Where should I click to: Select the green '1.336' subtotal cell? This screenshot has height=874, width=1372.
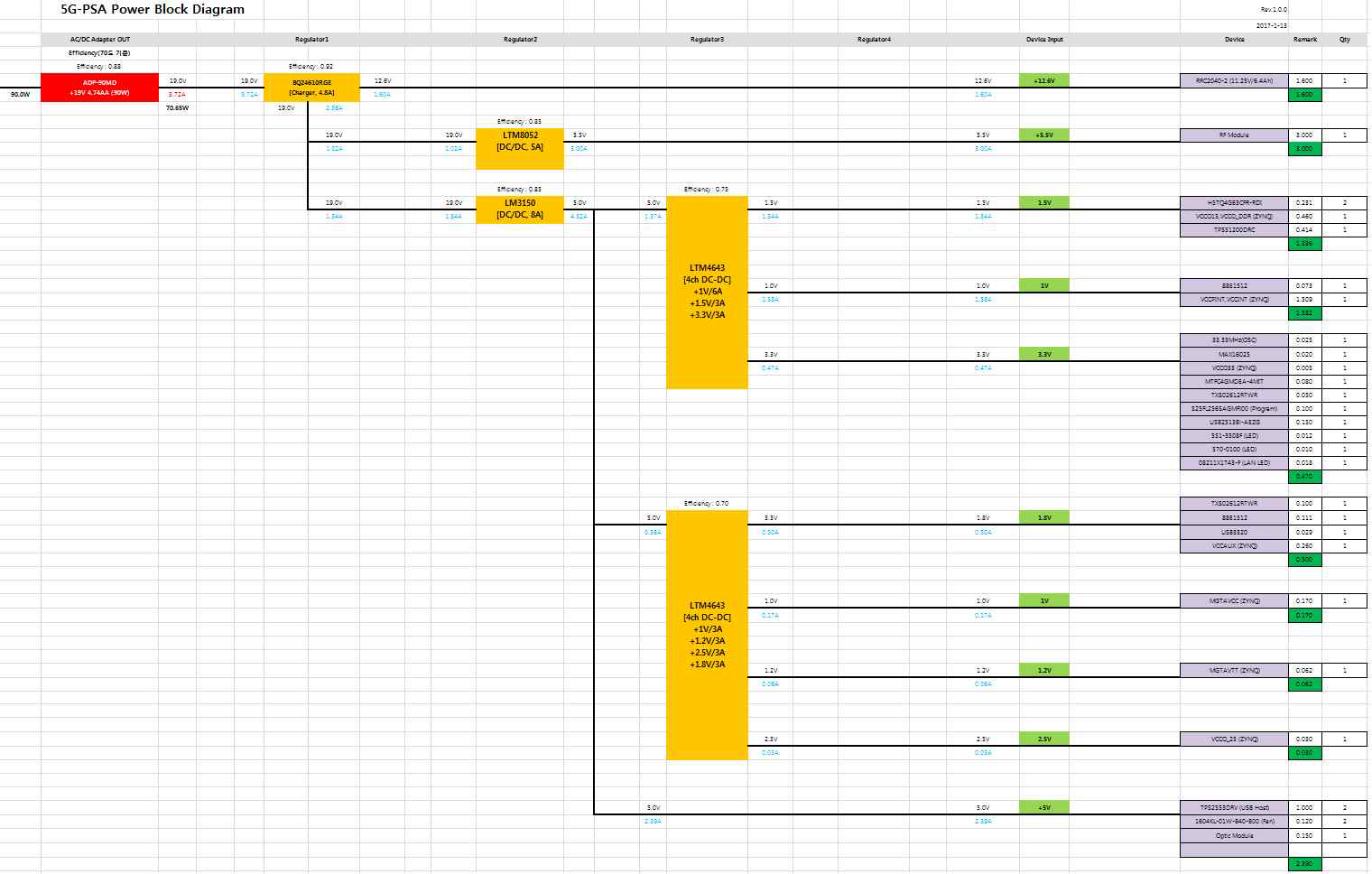(1305, 243)
